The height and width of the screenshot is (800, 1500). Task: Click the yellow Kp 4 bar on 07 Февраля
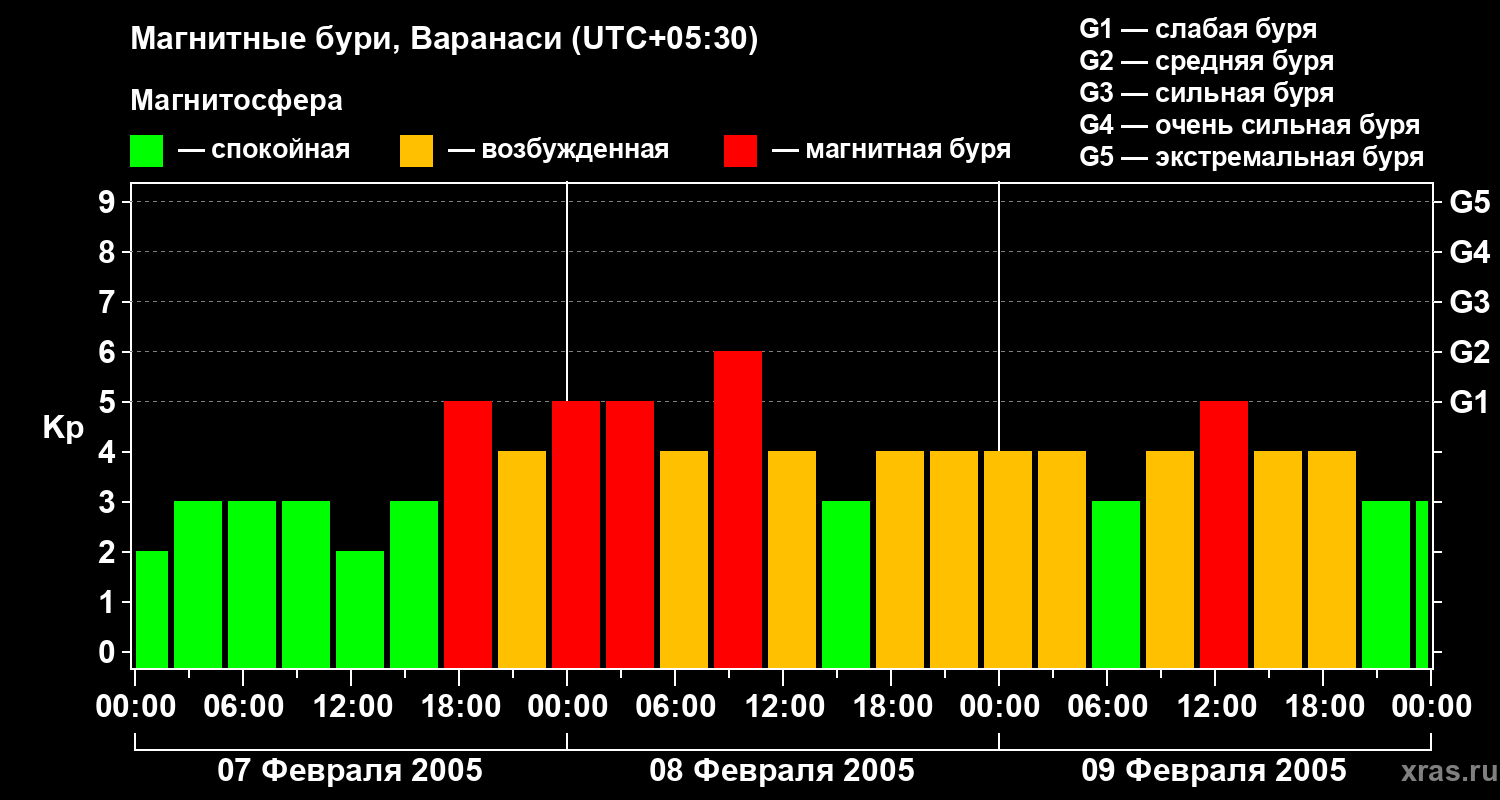(x=522, y=560)
